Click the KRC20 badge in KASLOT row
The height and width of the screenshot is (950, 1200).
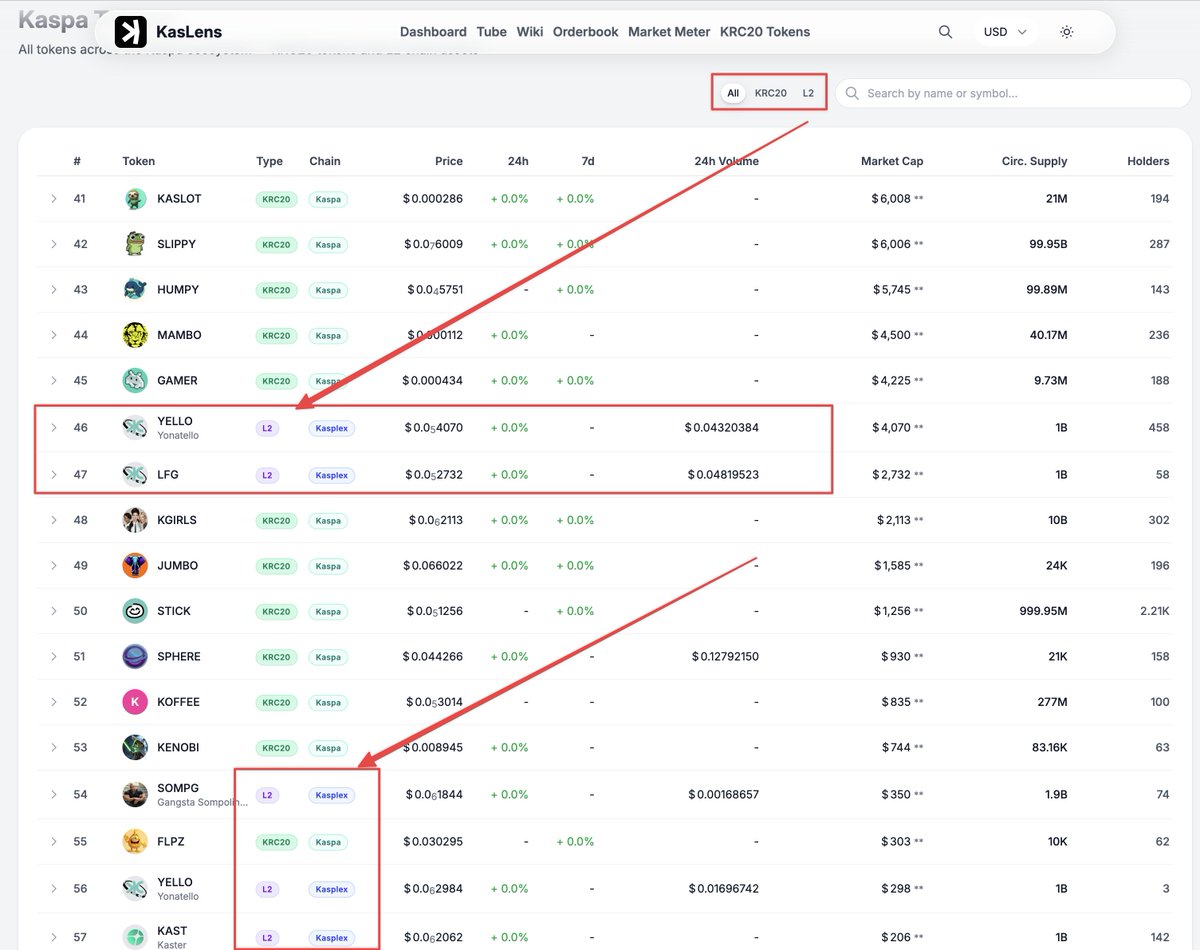click(x=276, y=199)
